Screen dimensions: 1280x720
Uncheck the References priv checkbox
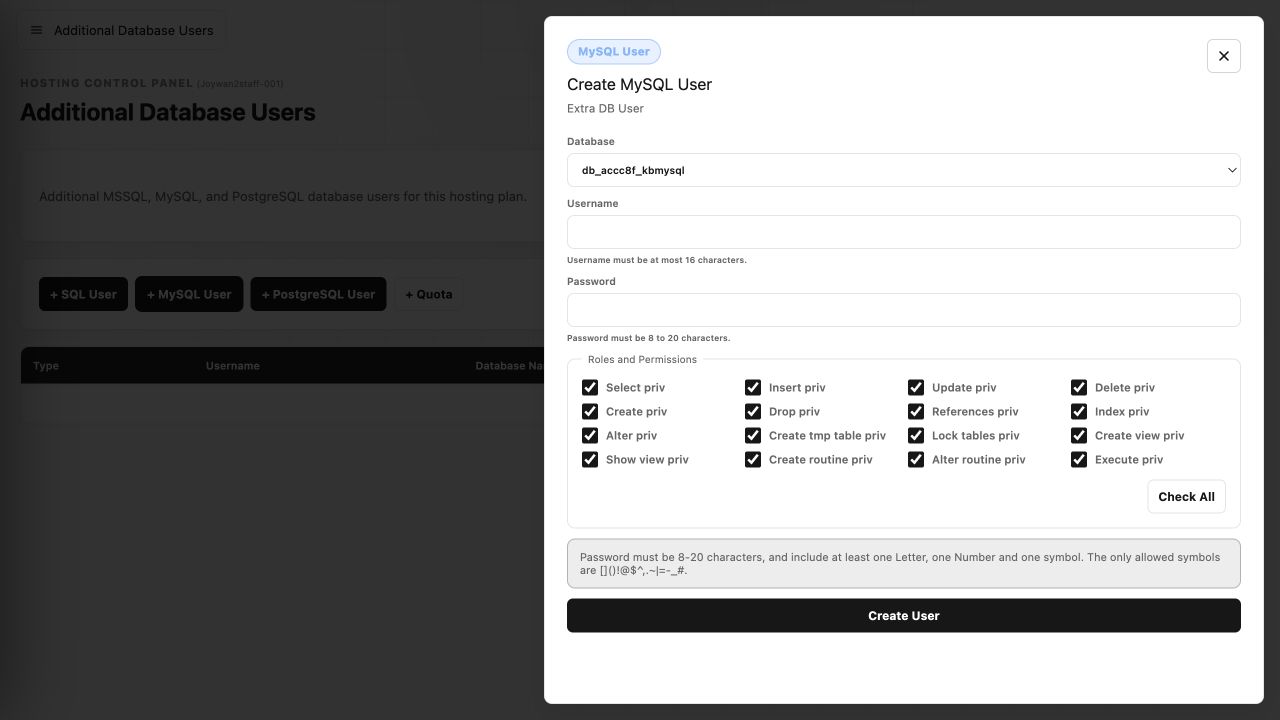pos(916,411)
